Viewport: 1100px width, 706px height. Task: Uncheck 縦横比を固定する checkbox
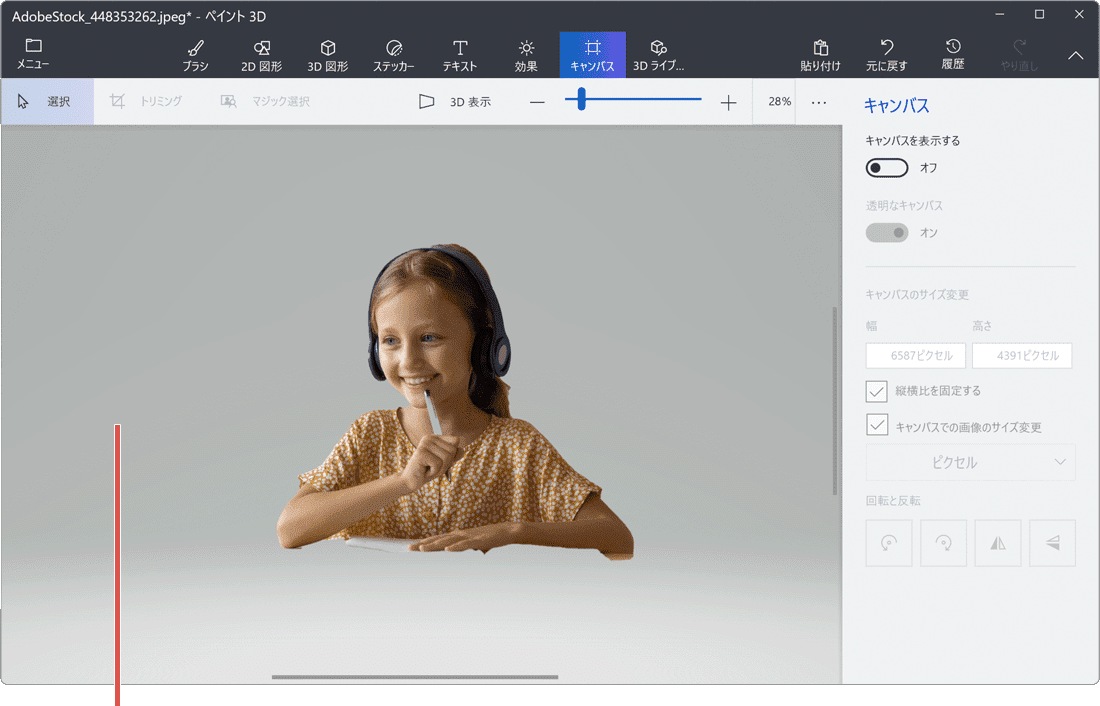click(x=876, y=391)
